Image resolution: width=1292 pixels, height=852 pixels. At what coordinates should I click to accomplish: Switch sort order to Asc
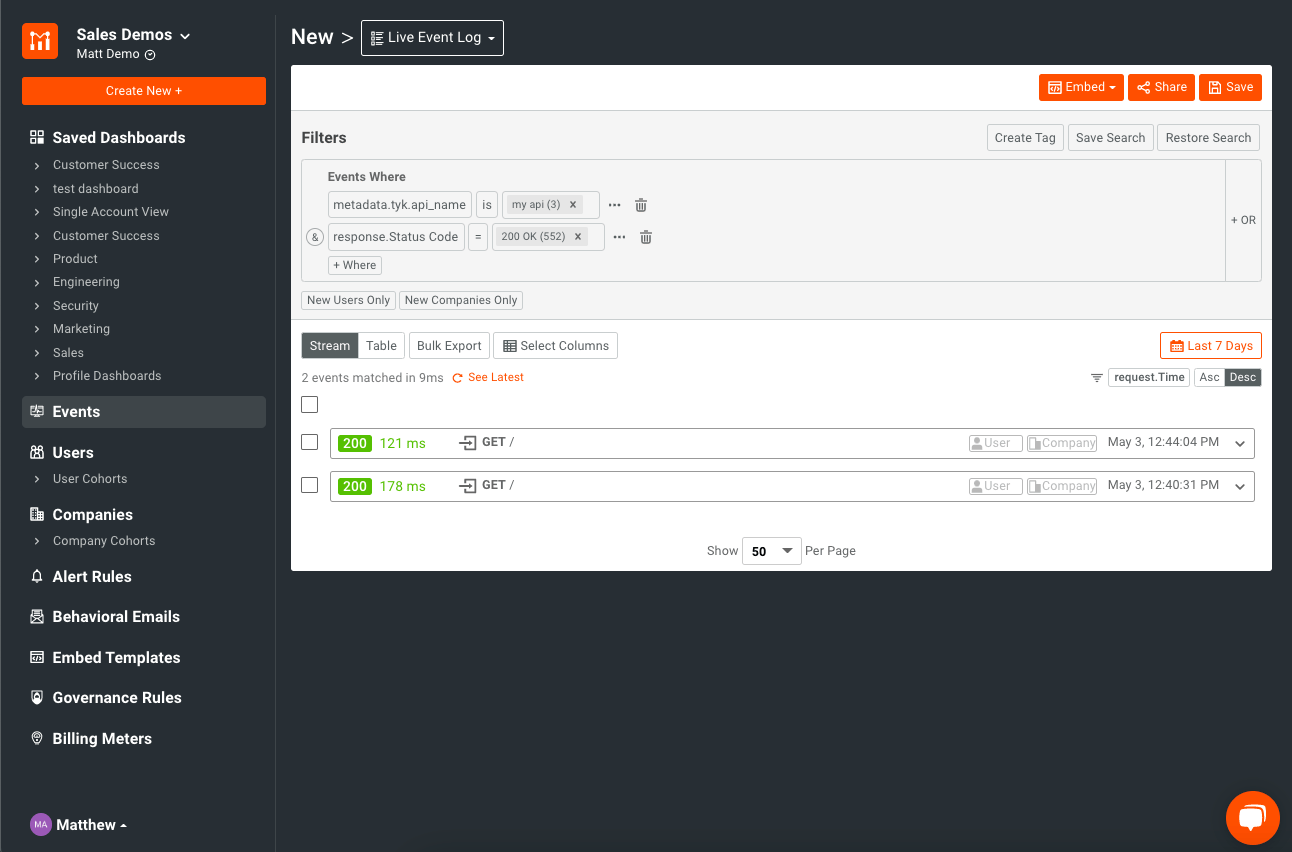click(1209, 377)
